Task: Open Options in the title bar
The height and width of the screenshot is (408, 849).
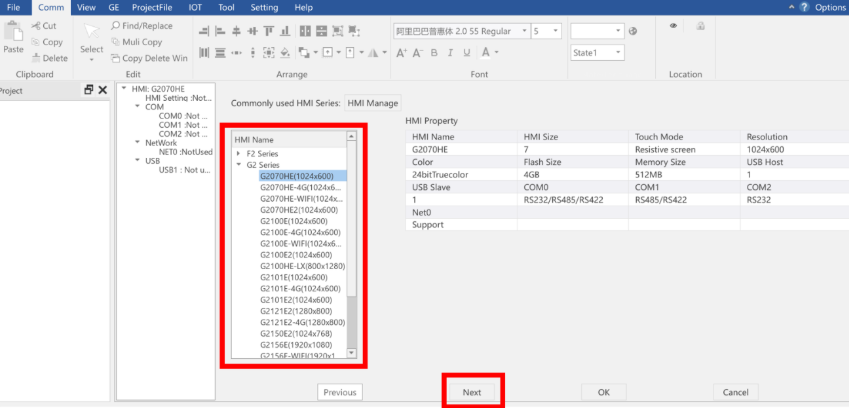Action: coord(830,8)
